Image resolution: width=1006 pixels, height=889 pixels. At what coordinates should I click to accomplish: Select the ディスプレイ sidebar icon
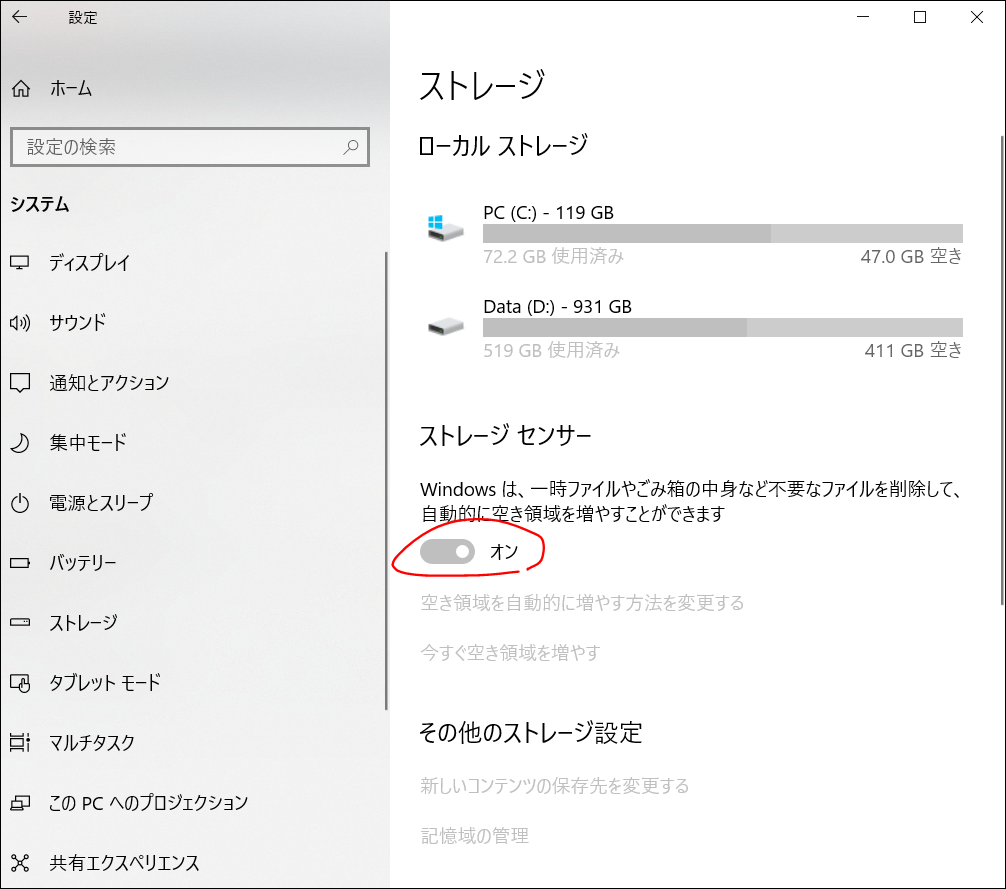click(x=19, y=263)
